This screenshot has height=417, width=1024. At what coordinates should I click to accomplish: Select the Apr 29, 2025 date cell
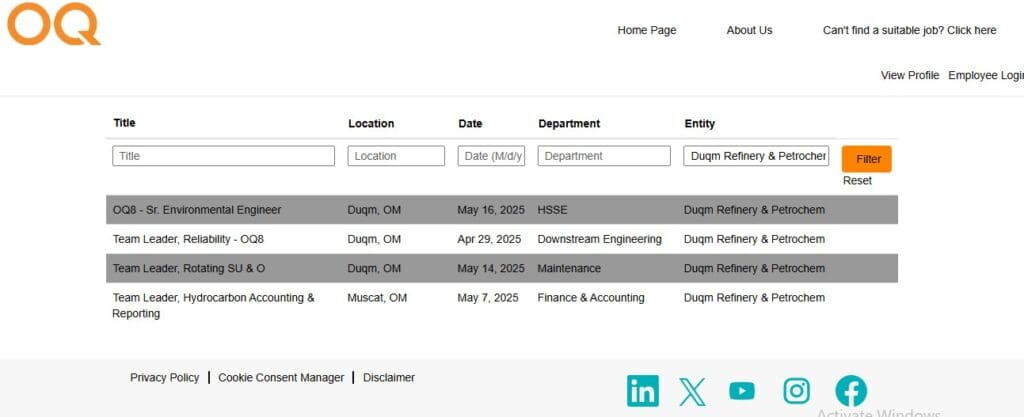pyautogui.click(x=489, y=239)
